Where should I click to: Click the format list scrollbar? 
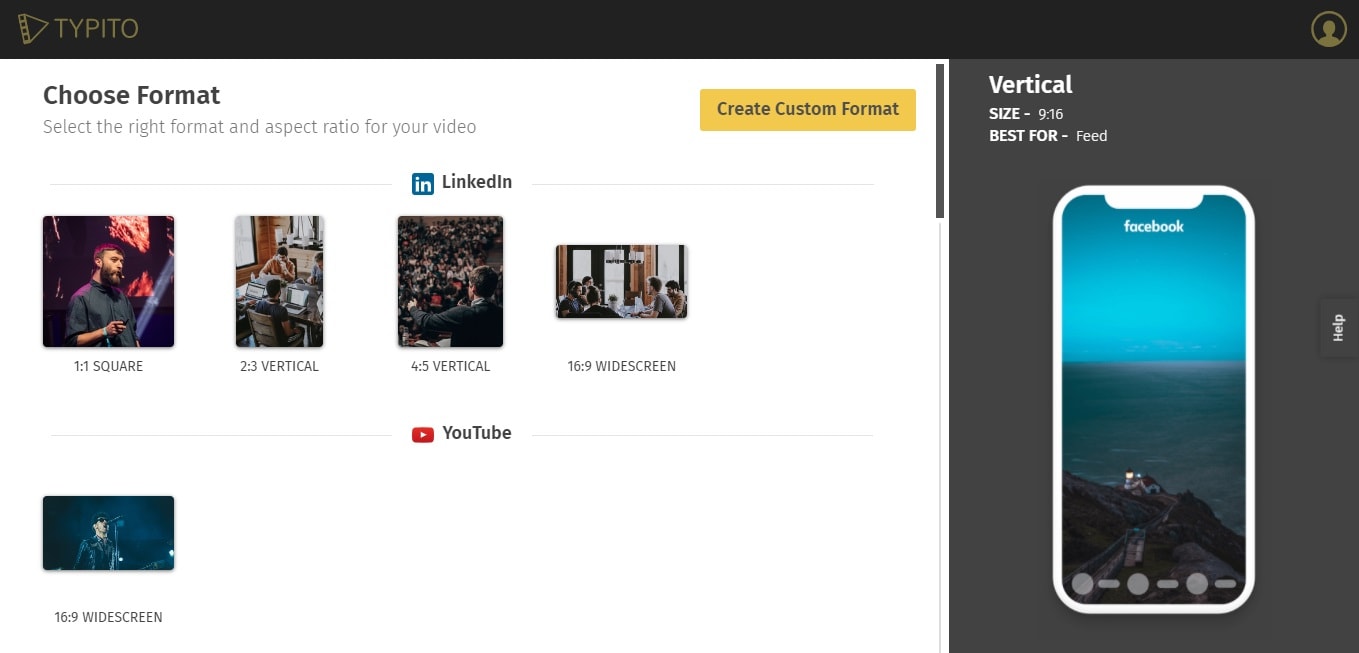[x=940, y=140]
